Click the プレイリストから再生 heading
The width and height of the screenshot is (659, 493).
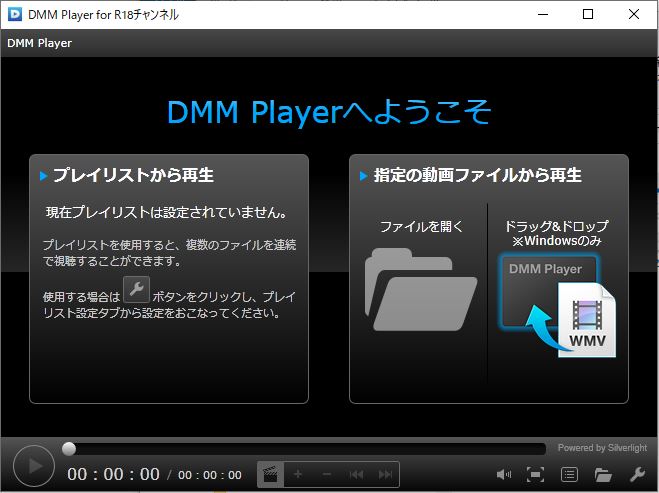133,175
